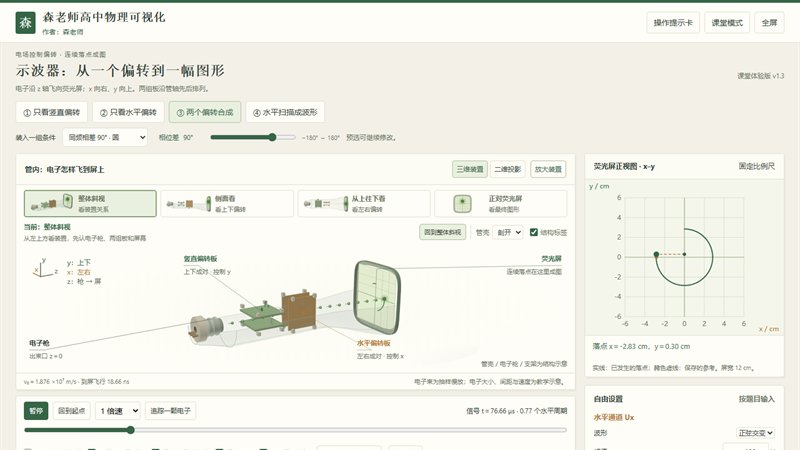Click the 当前: 整体斜视 status text
This screenshot has height=450, width=800.
(47, 227)
